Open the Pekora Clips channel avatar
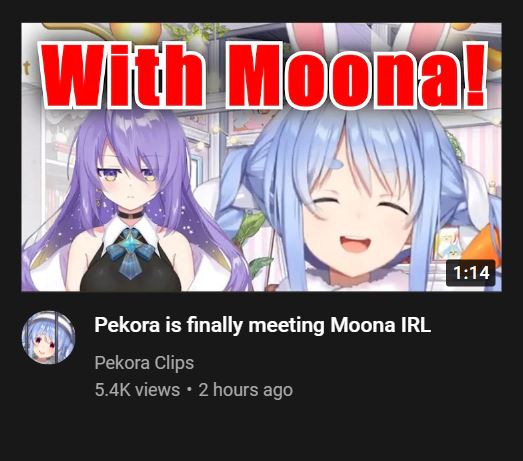 pyautogui.click(x=48, y=337)
